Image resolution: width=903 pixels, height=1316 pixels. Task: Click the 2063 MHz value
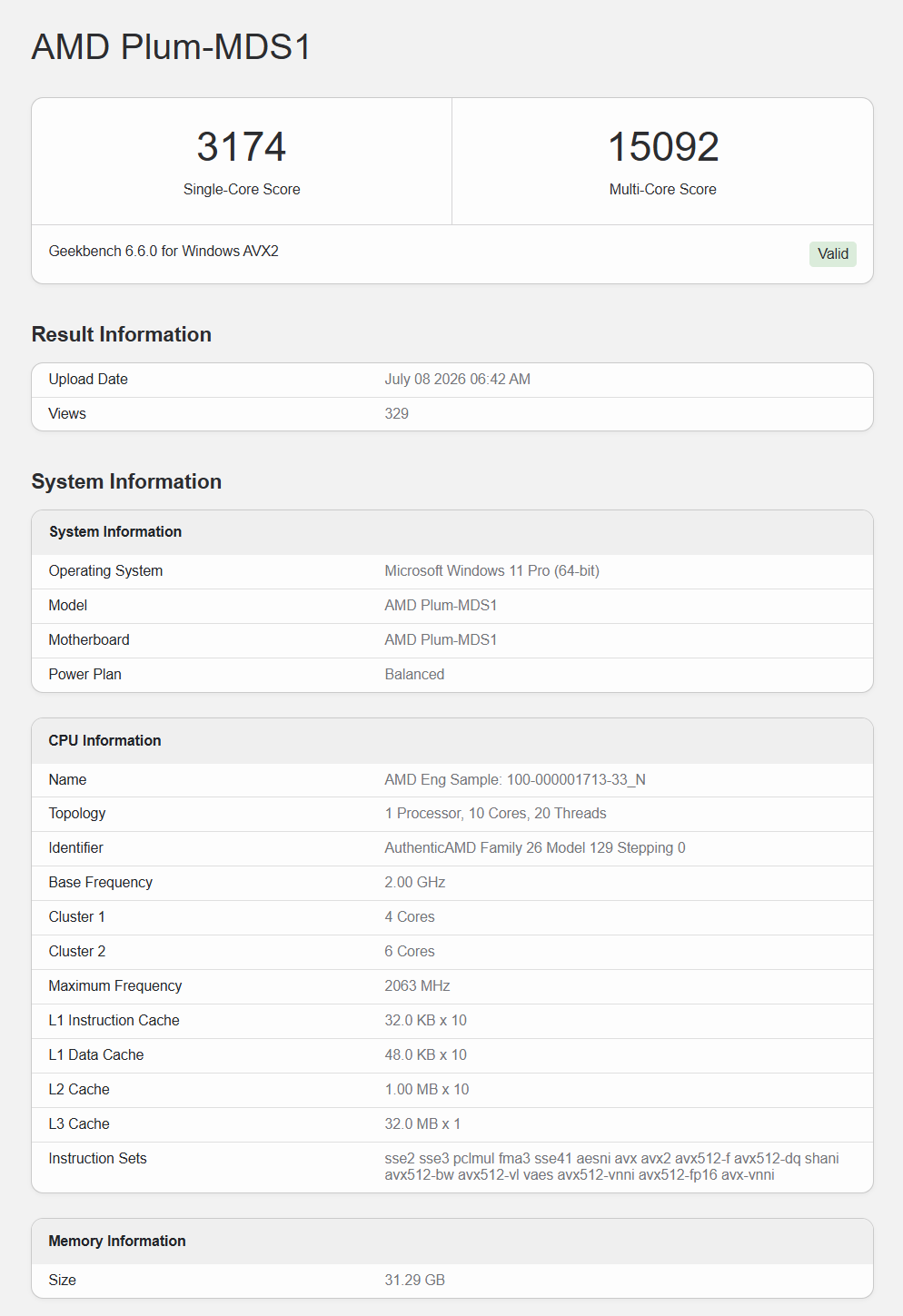pyautogui.click(x=417, y=985)
